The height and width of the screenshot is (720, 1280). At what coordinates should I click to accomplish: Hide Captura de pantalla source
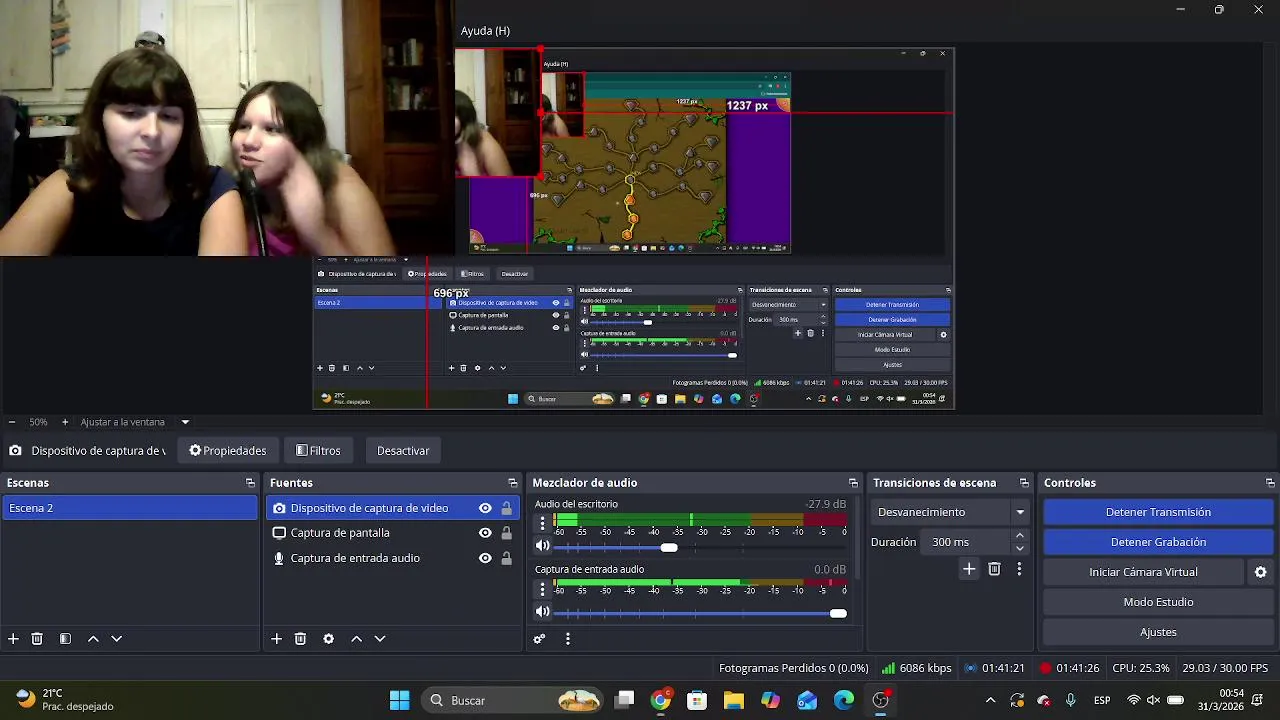(485, 533)
